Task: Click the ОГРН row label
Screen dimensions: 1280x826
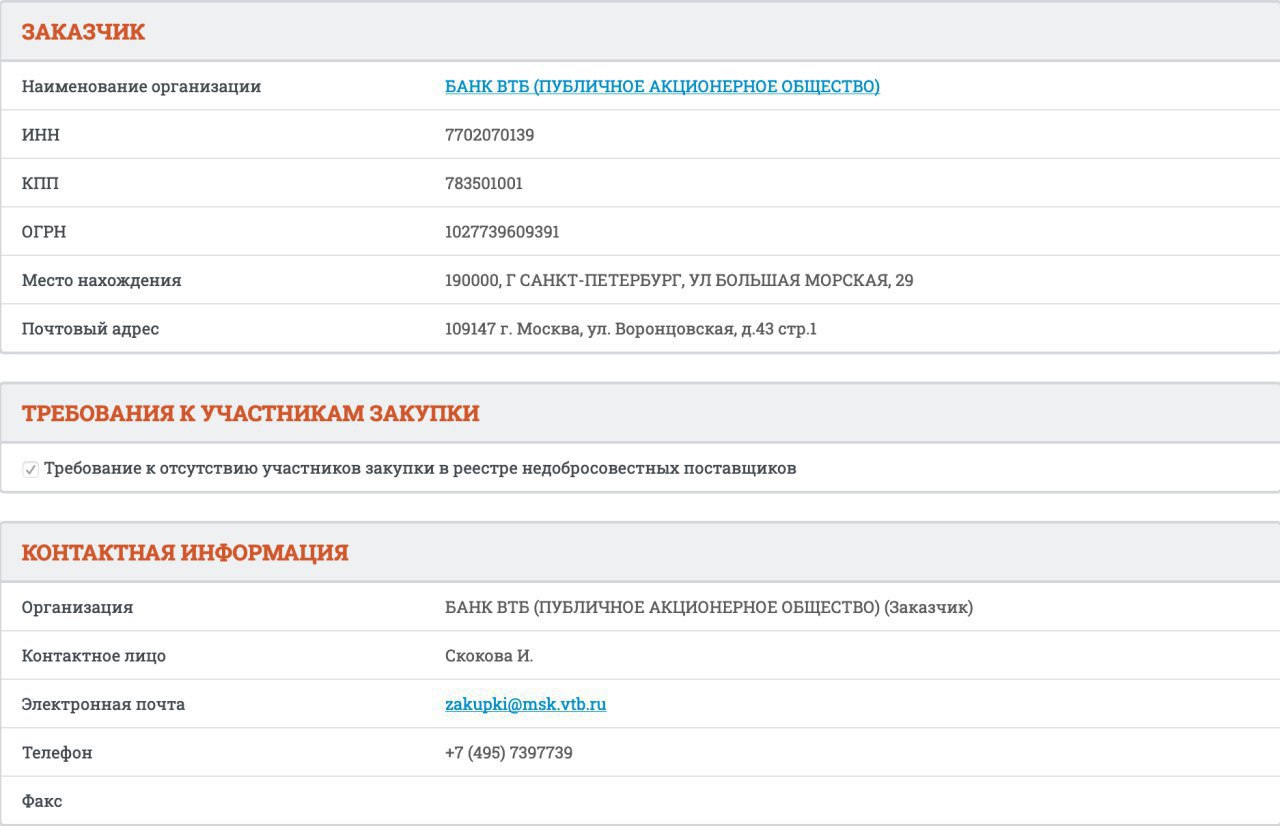Action: click(44, 232)
